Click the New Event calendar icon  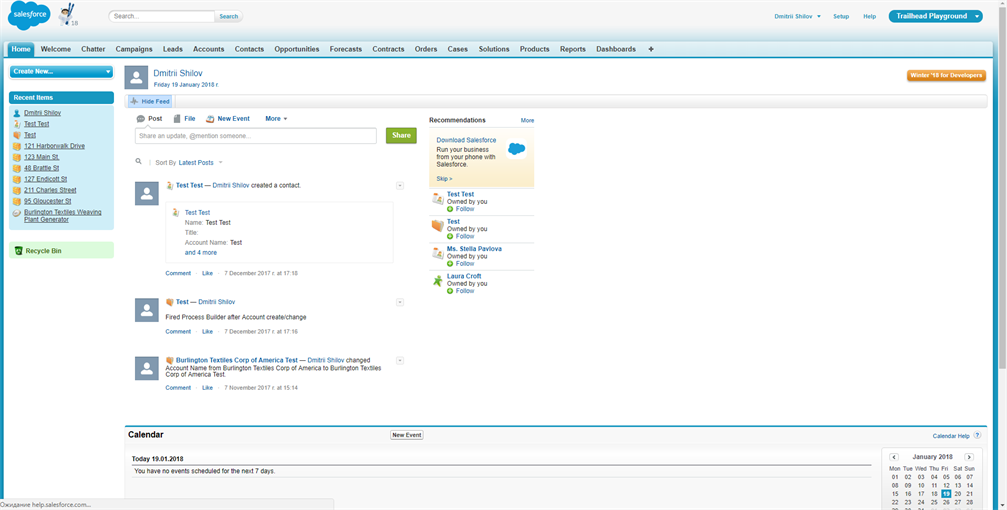tap(209, 119)
